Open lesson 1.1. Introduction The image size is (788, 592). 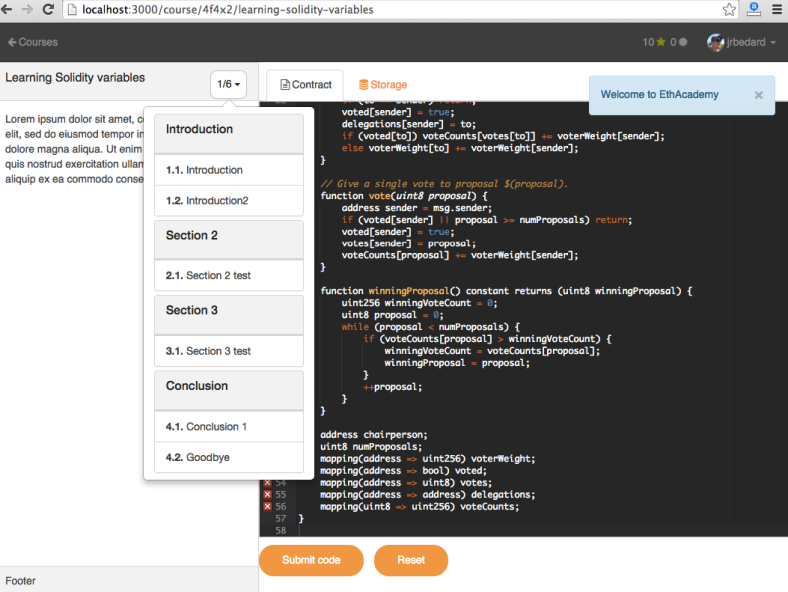[229, 170]
